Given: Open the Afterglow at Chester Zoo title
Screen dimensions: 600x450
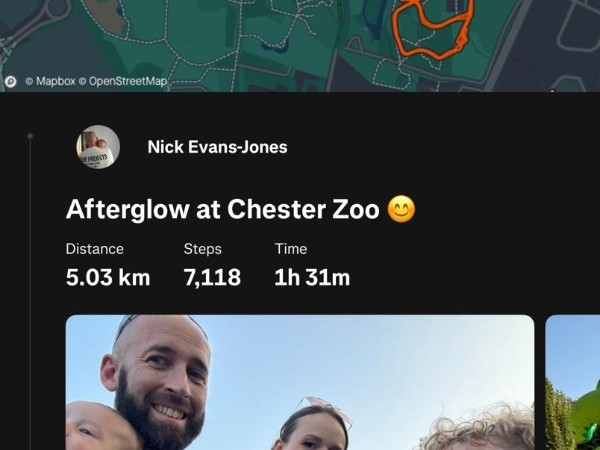Looking at the screenshot, I should 222,209.
